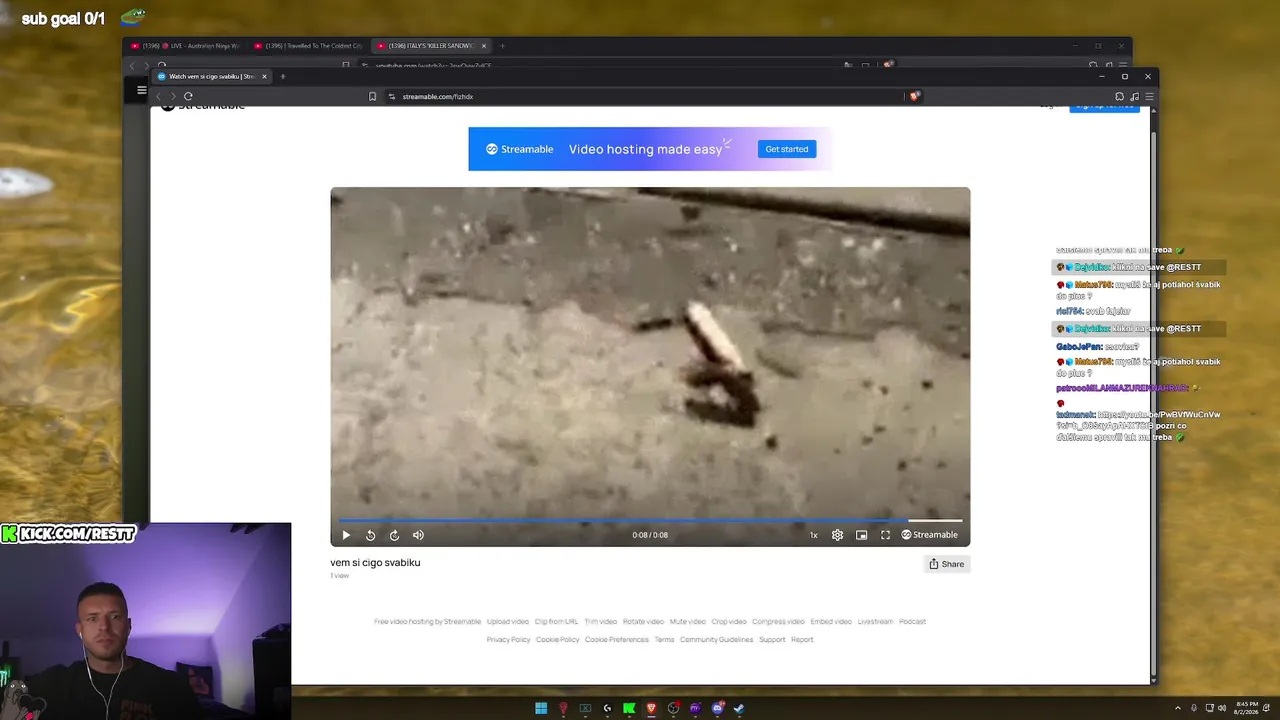Screen dimensions: 1280x720
Task: Open the Windows Start menu
Action: tap(541, 708)
